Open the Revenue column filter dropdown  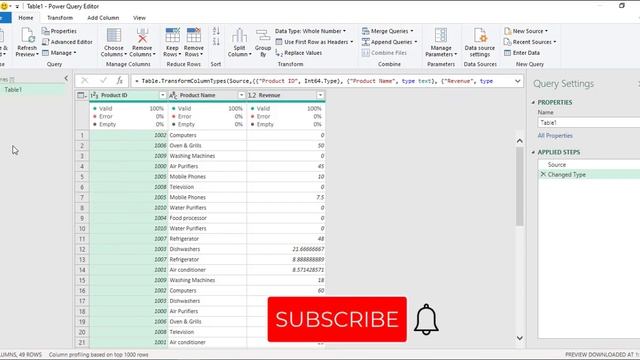[x=320, y=95]
